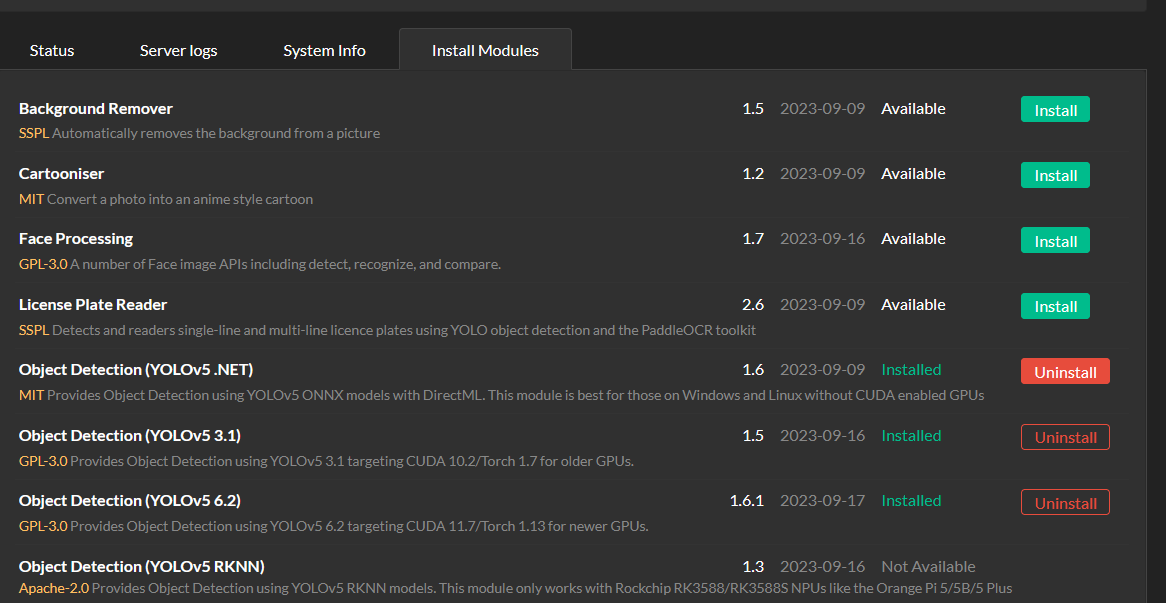Viewport: 1166px width, 603px height.
Task: Click the Object Detection (YOLOv5 3.1) title
Action: coord(129,435)
